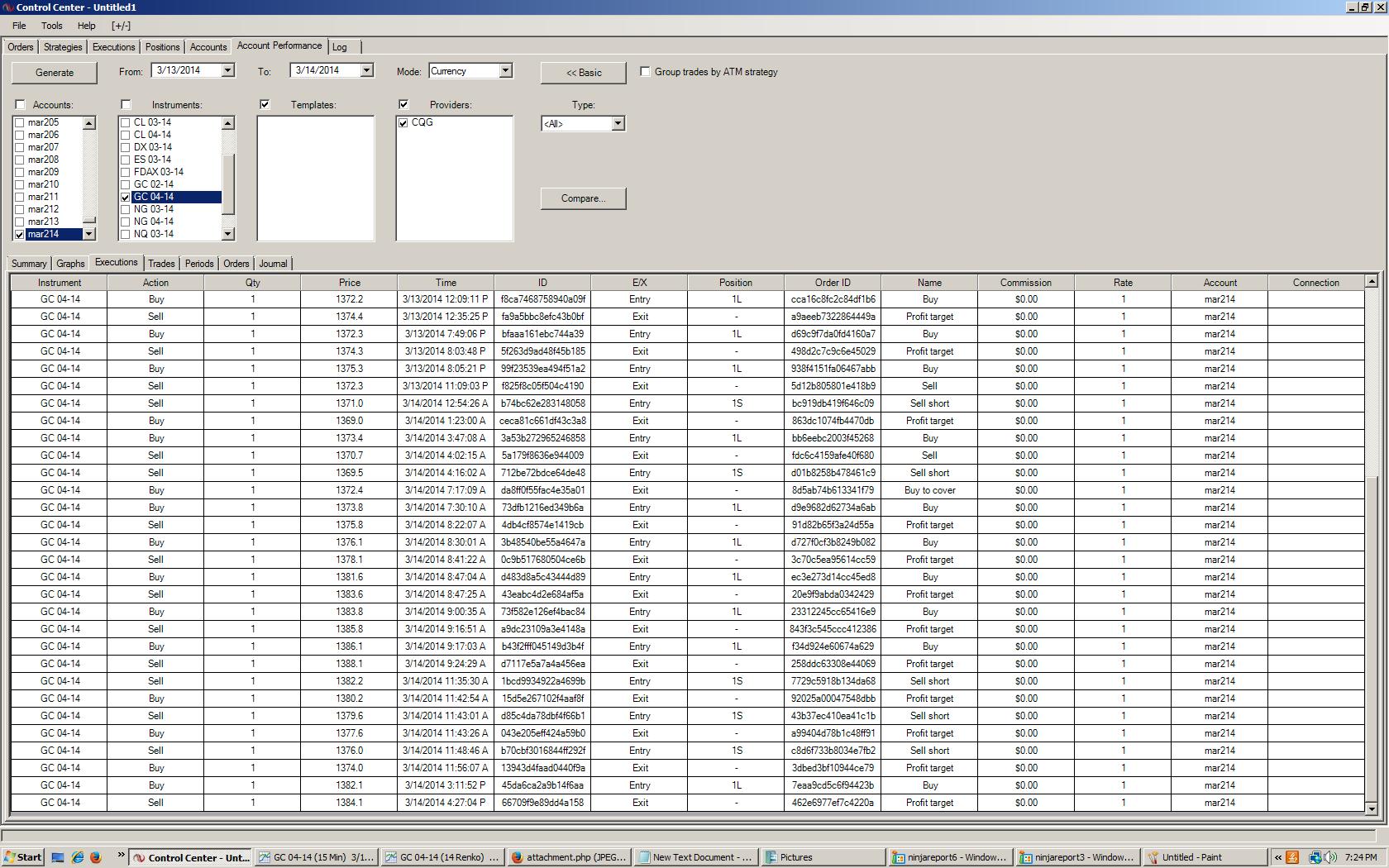Launch Internet Explorer from quick launch
This screenshot has height=868, width=1389.
point(77,857)
